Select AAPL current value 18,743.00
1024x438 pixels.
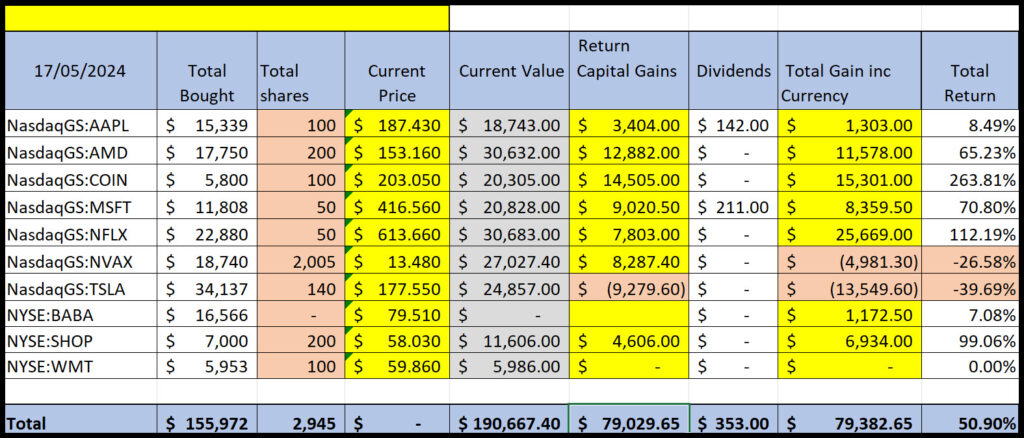point(509,123)
